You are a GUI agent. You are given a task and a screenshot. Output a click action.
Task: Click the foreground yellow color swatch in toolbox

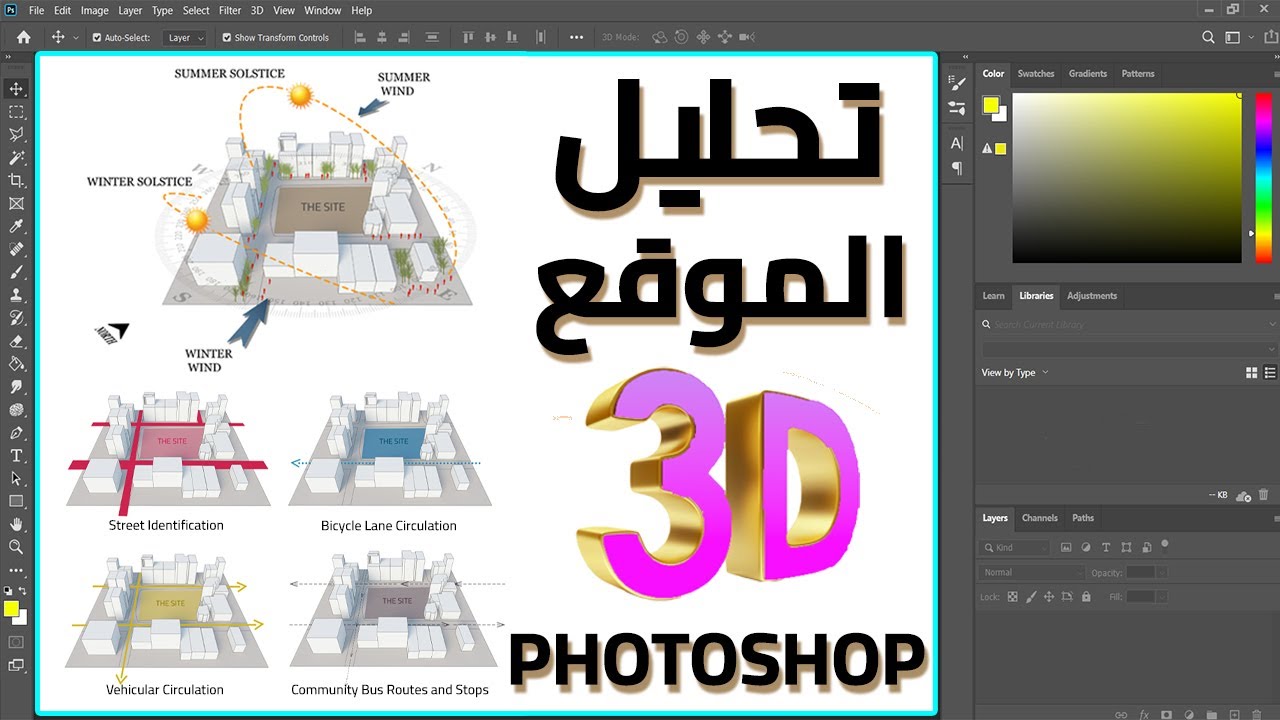click(11, 608)
